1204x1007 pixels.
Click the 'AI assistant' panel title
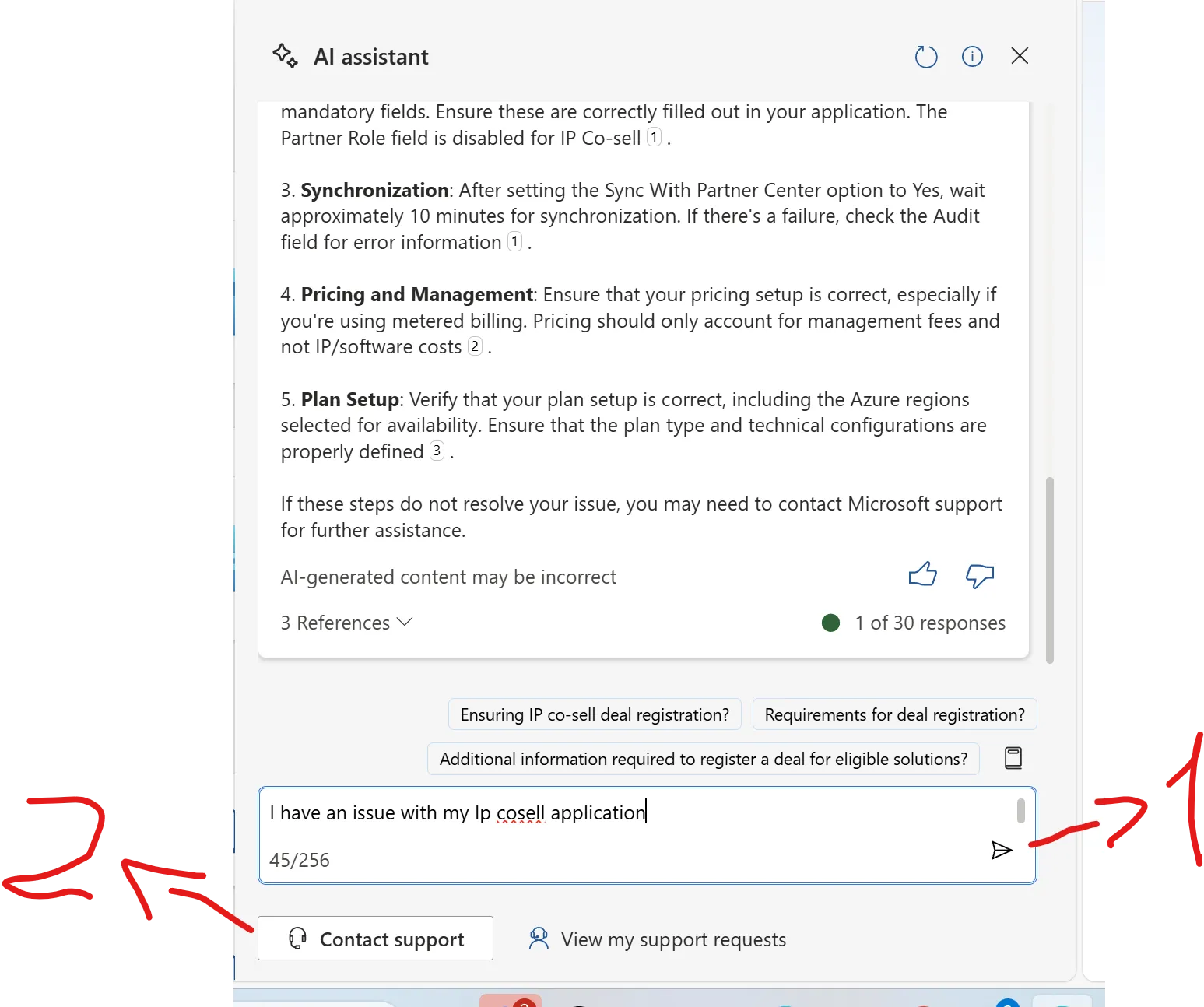[371, 57]
